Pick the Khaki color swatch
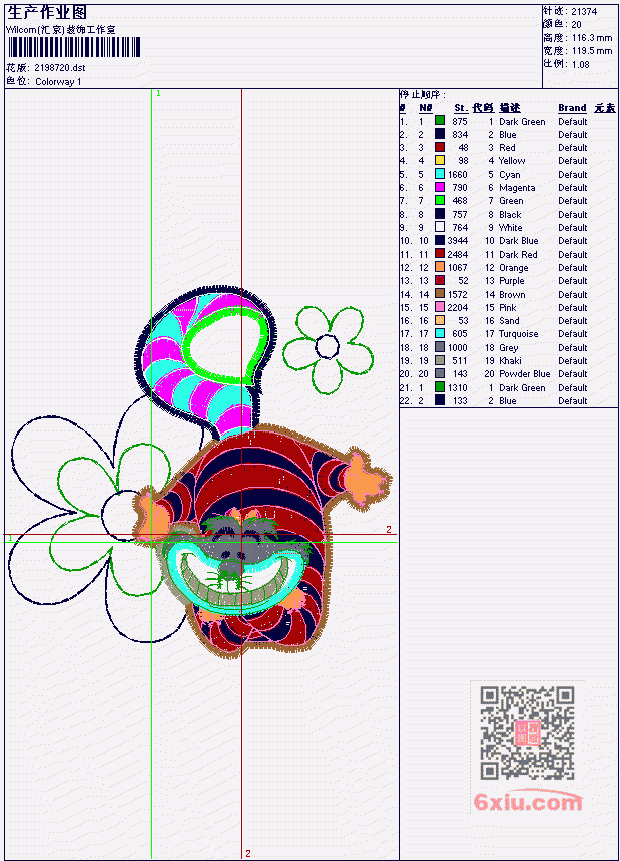Image resolution: width=620 pixels, height=861 pixels. [x=440, y=360]
